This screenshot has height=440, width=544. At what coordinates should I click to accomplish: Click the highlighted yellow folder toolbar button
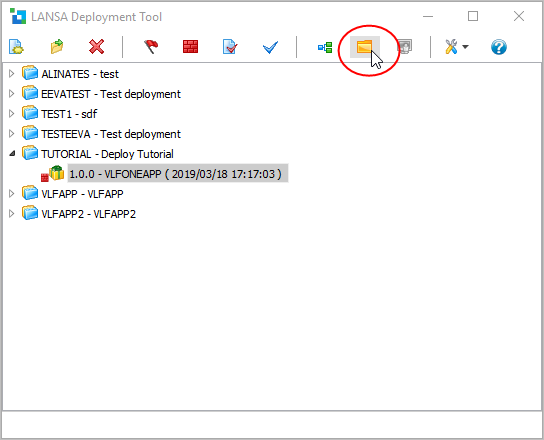[364, 46]
